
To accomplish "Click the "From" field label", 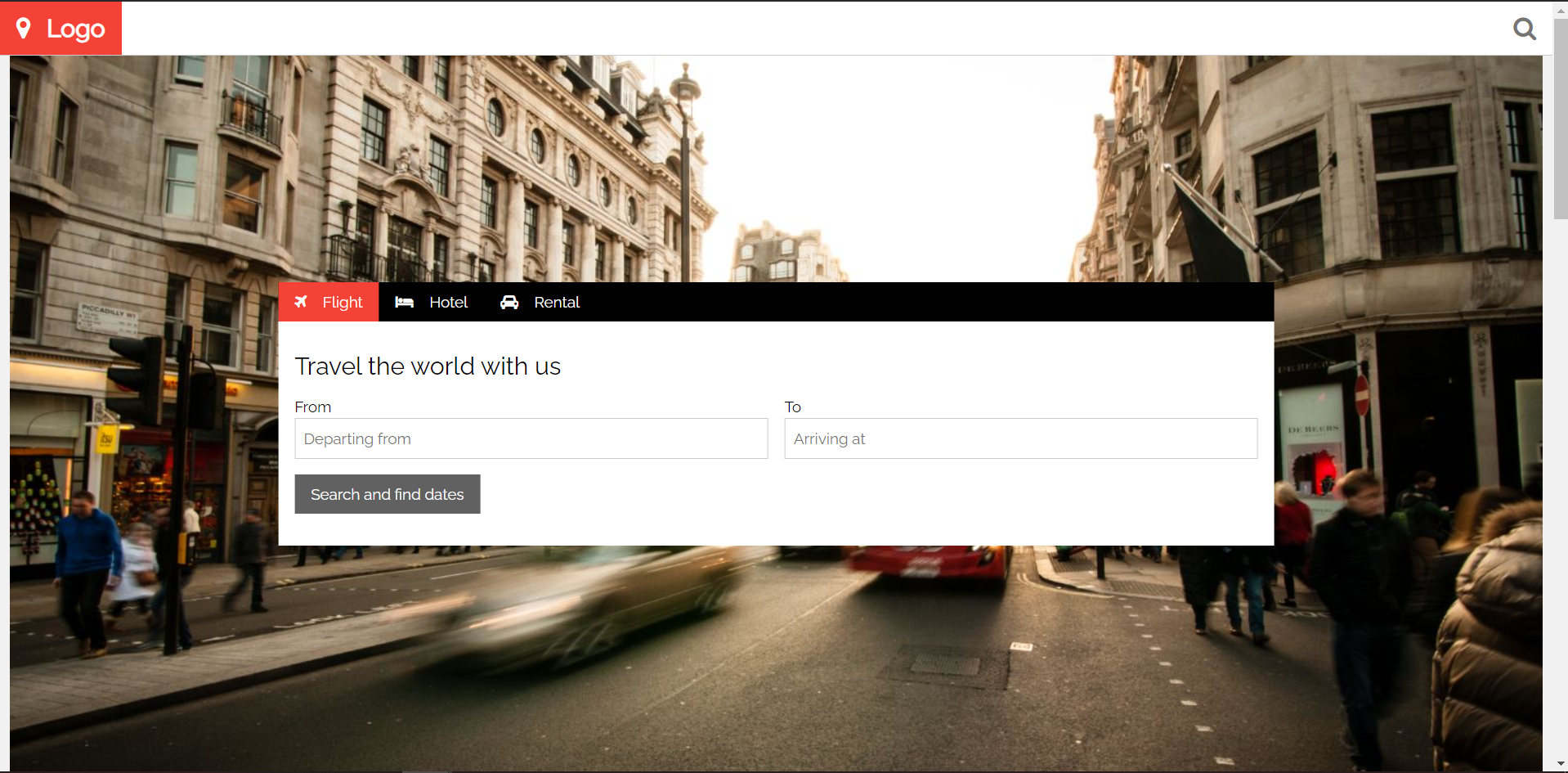I will (312, 407).
